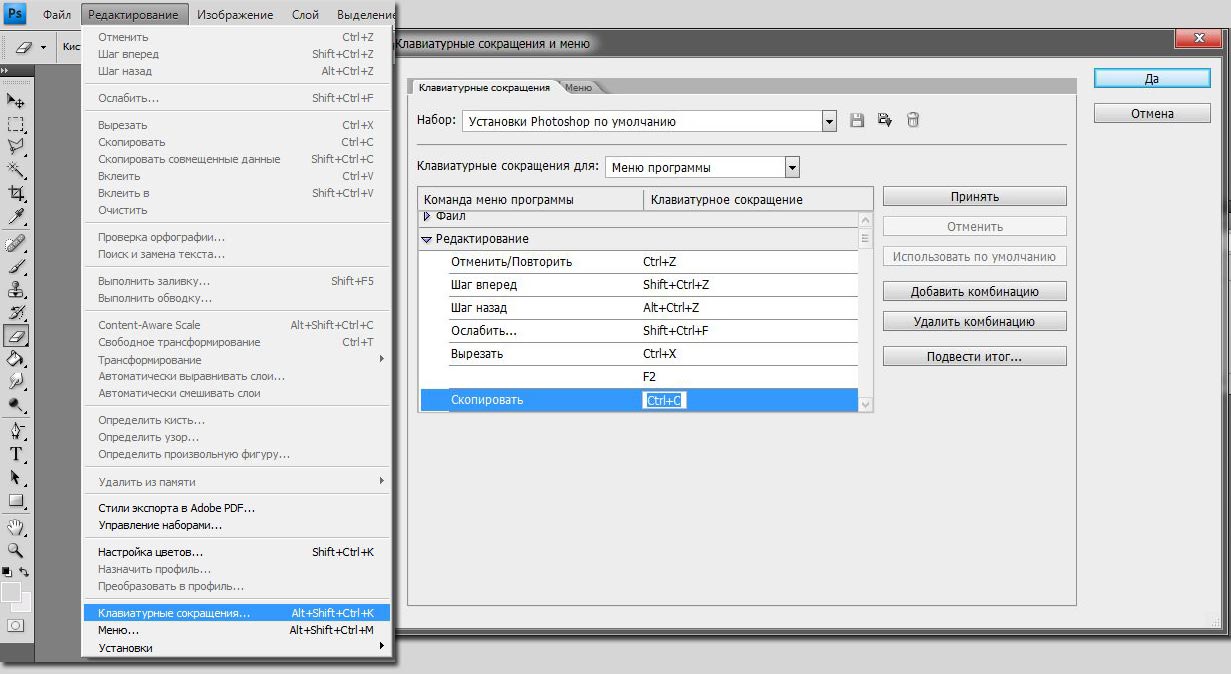Viewport: 1231px width, 674px height.
Task: Select the Type tool
Action: coord(16,455)
